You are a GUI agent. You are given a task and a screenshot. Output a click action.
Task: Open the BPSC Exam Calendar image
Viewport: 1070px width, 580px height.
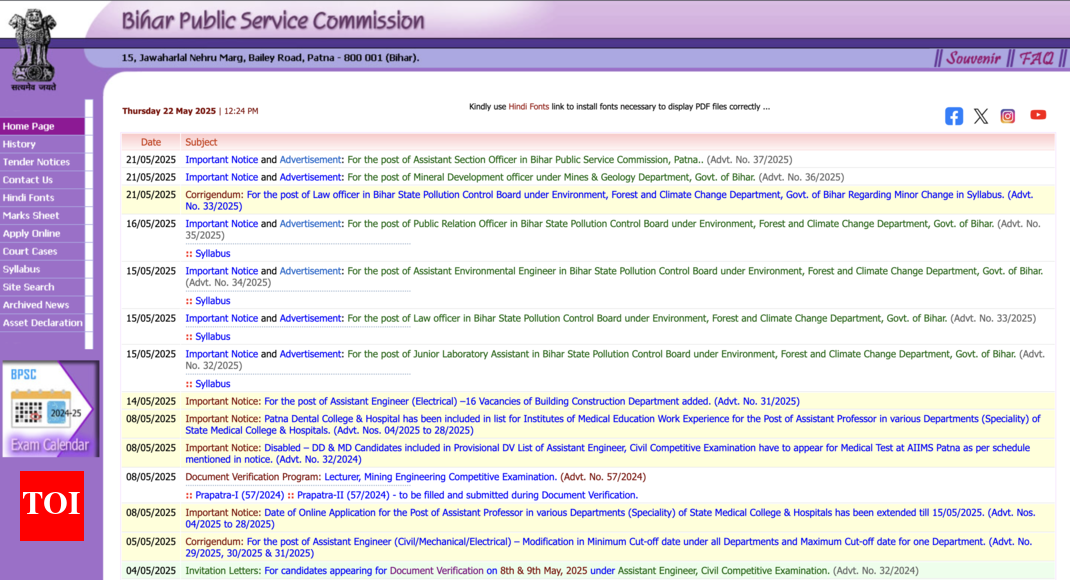(50, 409)
